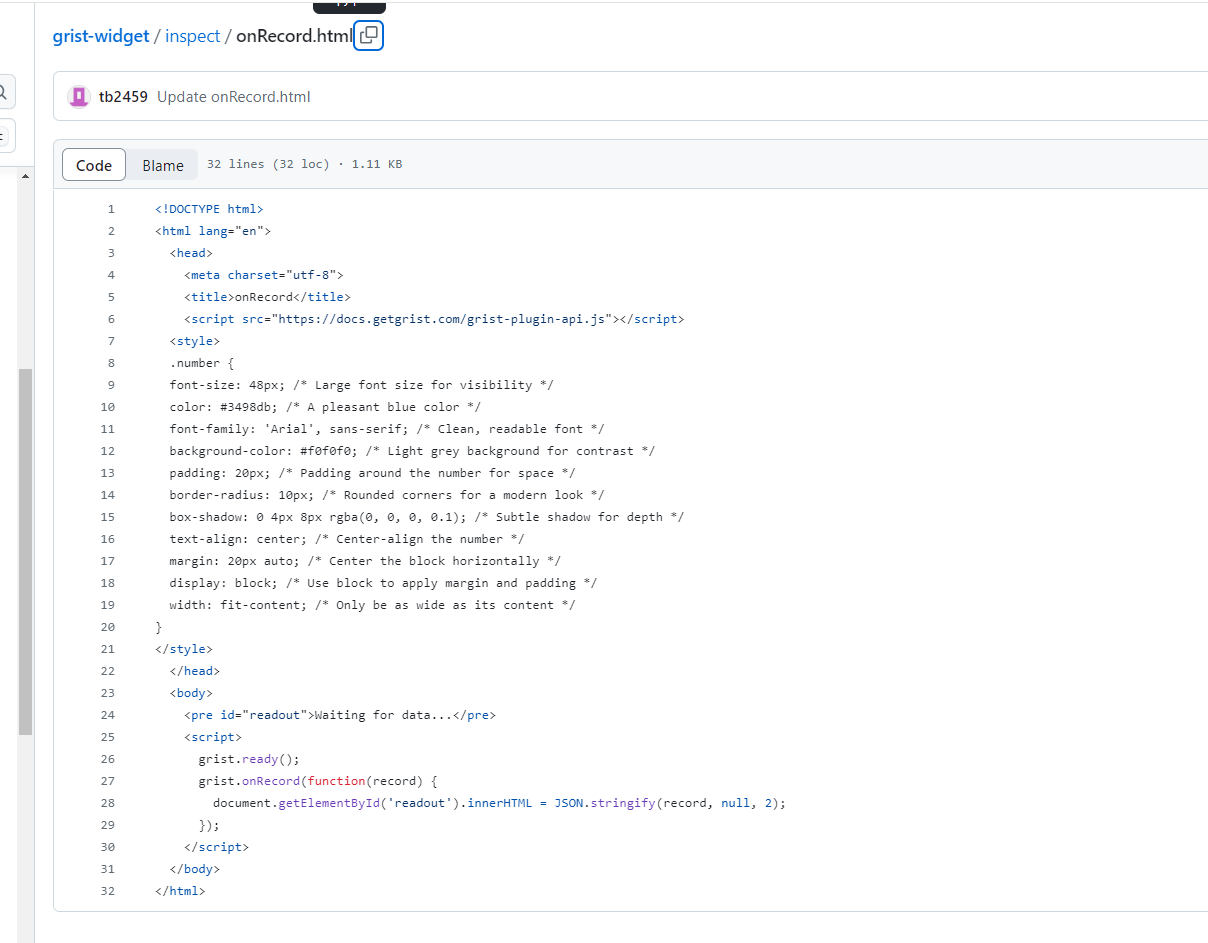Click line number 6 with script src
Viewport: 1208px width, 943px height.
[111, 319]
